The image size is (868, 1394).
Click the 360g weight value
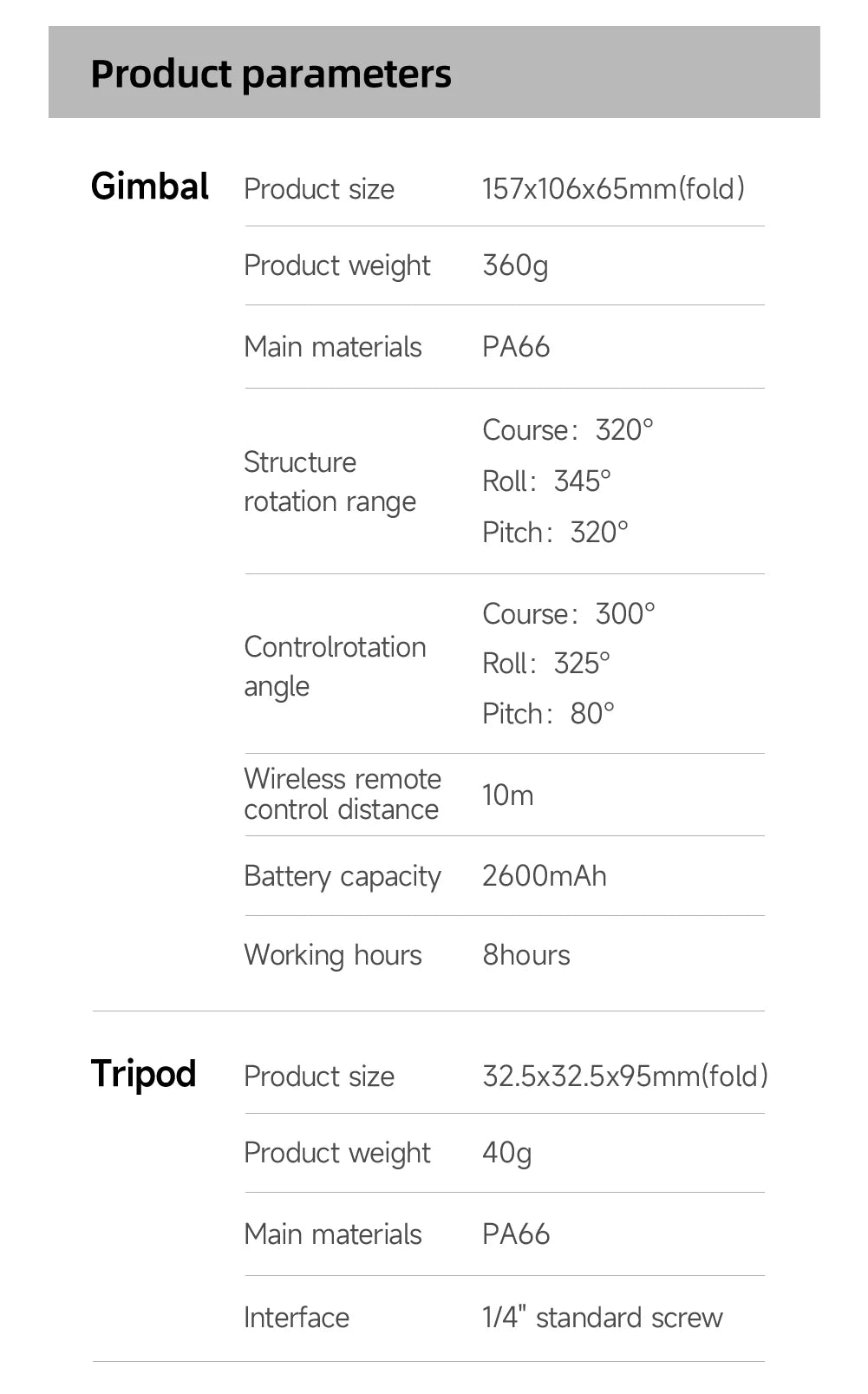pos(515,265)
